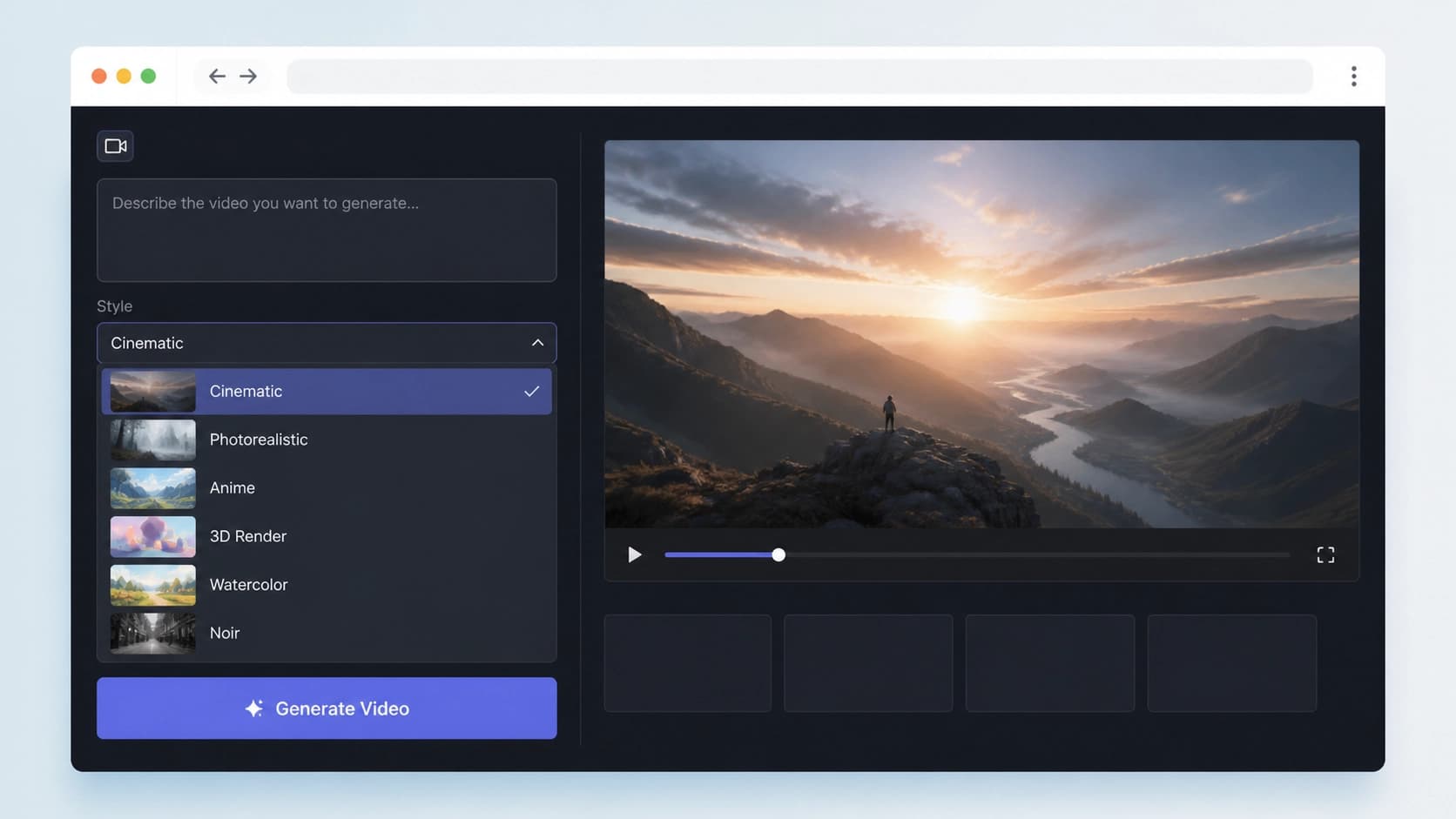This screenshot has width=1456, height=819.
Task: Click the Generate Video button
Action: 327,708
